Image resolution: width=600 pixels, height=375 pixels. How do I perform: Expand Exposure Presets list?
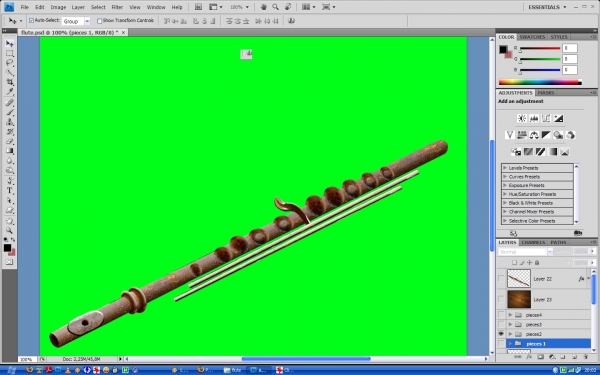point(505,186)
